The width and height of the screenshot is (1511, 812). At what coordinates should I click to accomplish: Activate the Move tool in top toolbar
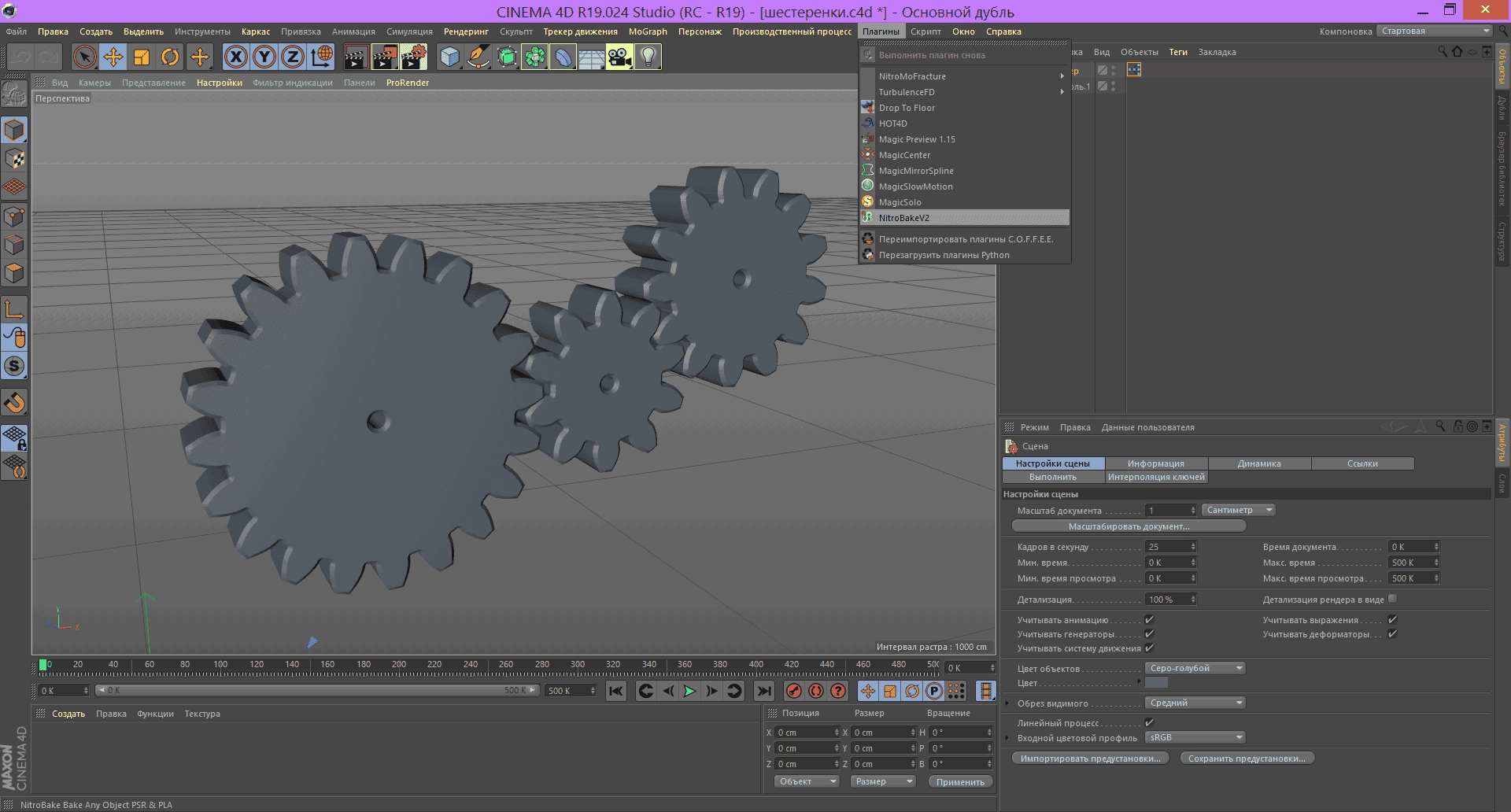[113, 57]
